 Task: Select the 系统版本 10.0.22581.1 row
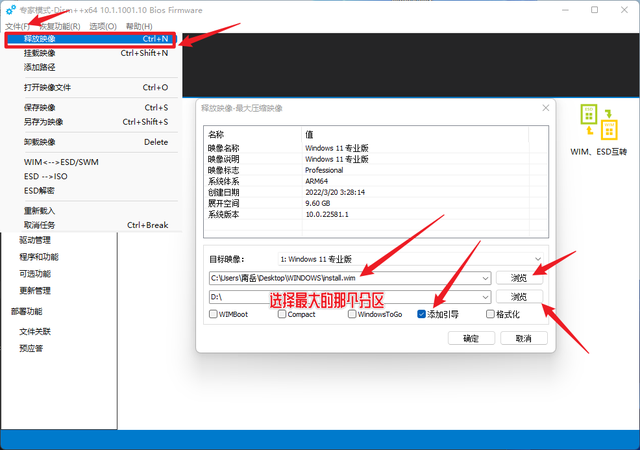376,214
